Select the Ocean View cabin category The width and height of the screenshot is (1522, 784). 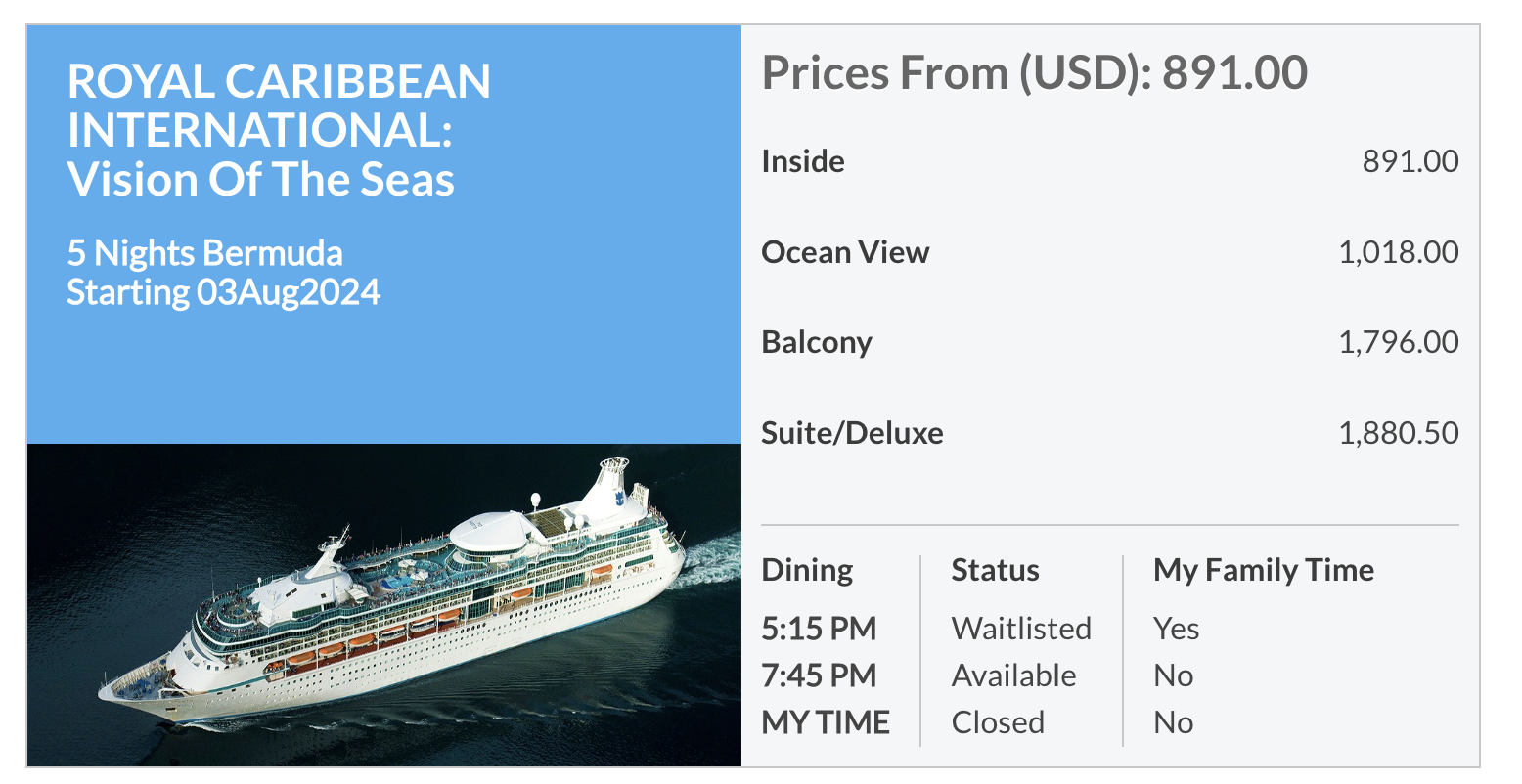(845, 252)
